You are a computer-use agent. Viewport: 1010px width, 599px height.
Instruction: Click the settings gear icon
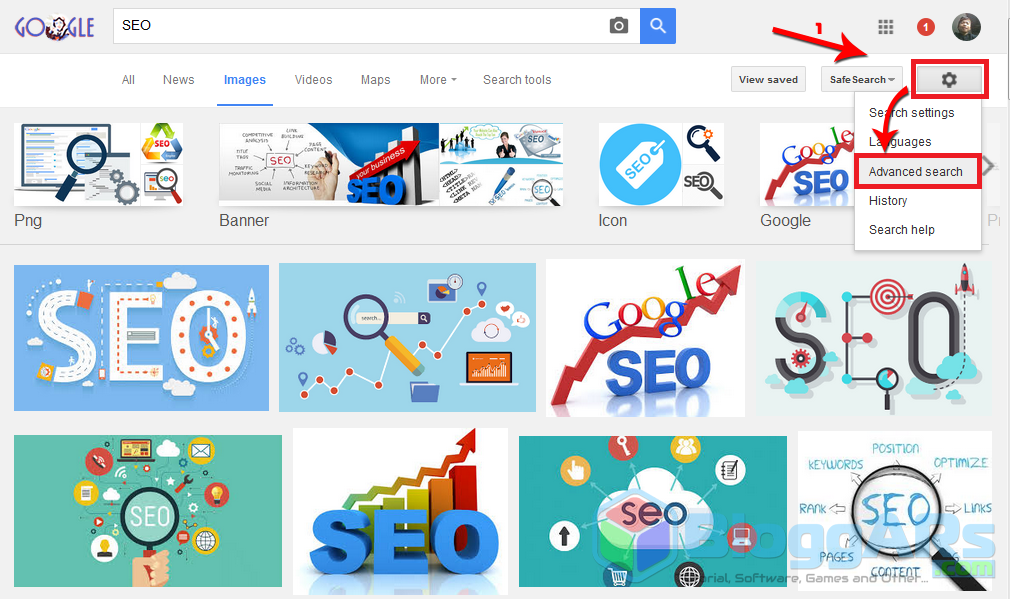tap(949, 79)
